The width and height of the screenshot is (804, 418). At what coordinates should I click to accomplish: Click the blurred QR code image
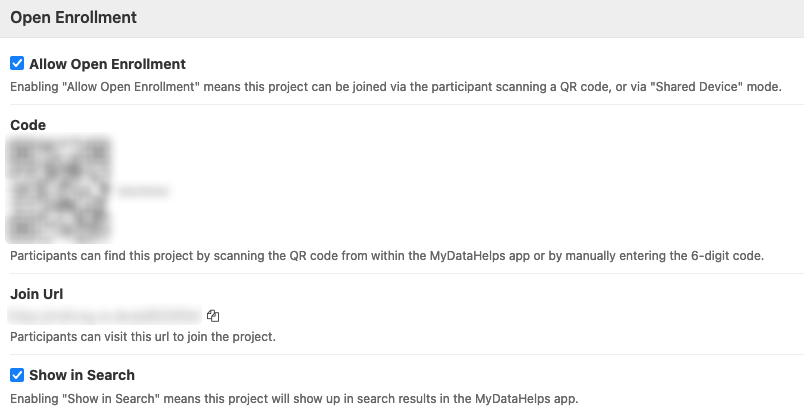58,190
